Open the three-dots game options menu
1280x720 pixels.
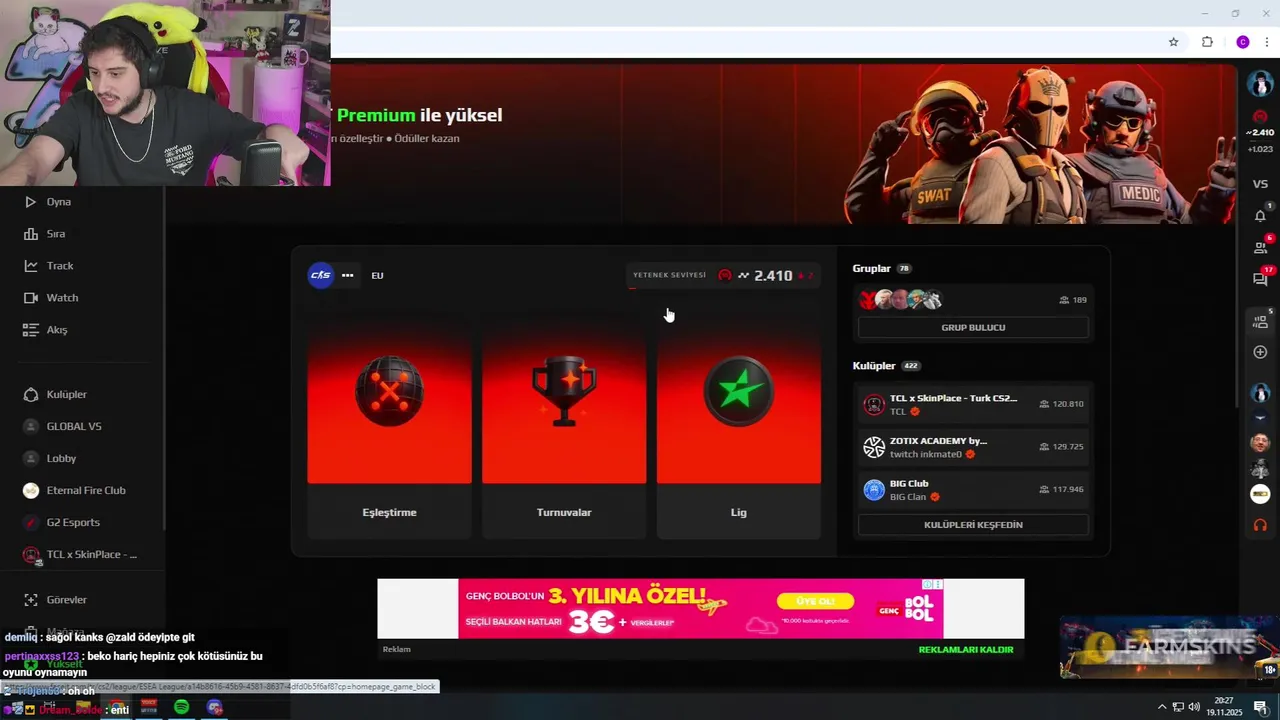[x=347, y=275]
